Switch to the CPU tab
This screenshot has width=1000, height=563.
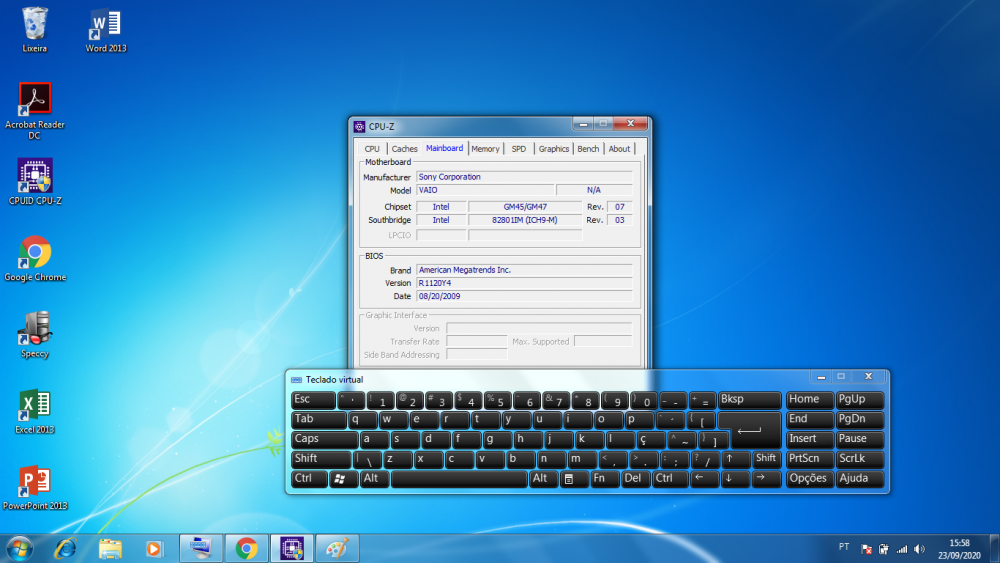(372, 149)
